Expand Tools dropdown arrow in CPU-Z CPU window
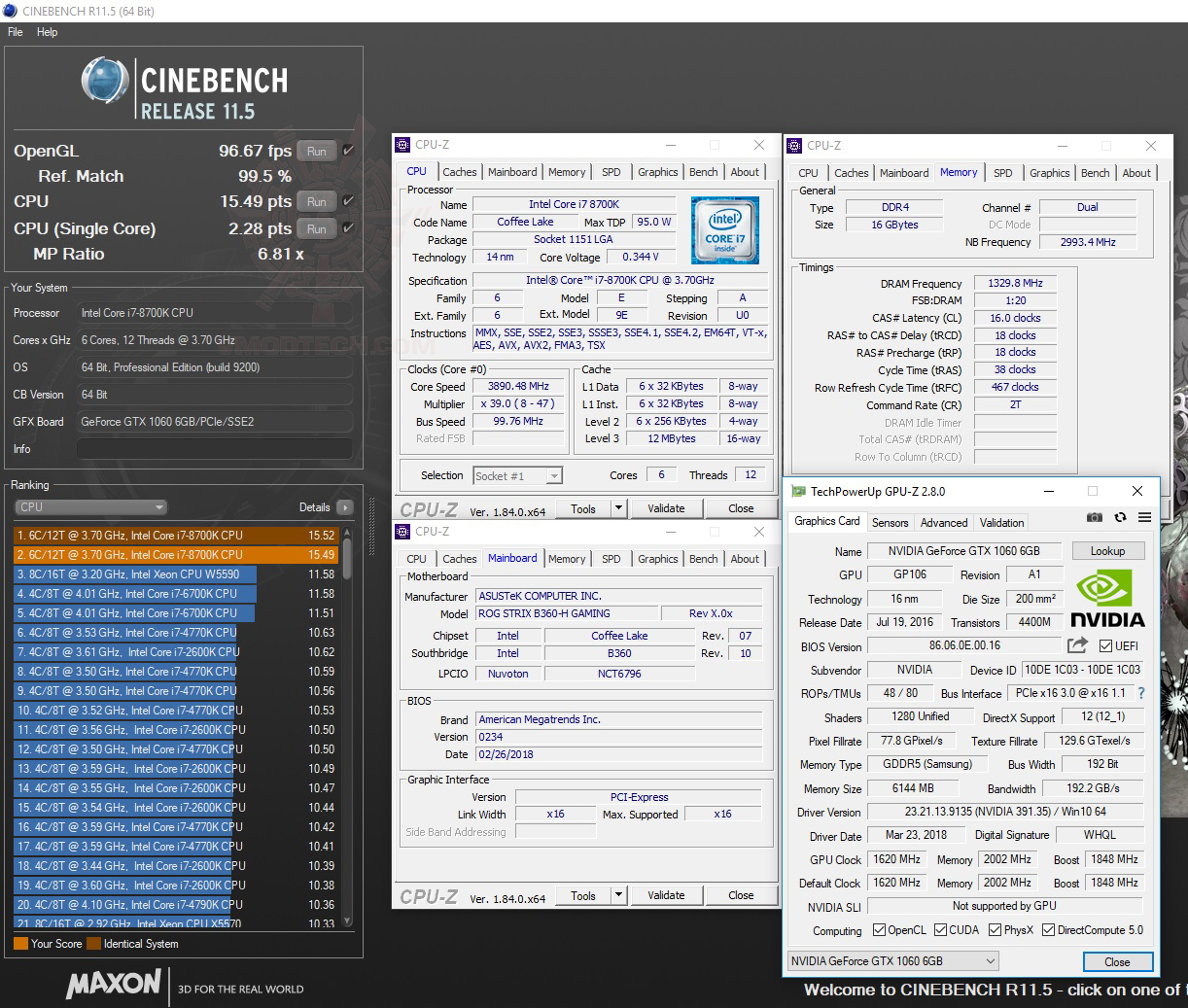The height and width of the screenshot is (1008, 1188). coord(618,507)
